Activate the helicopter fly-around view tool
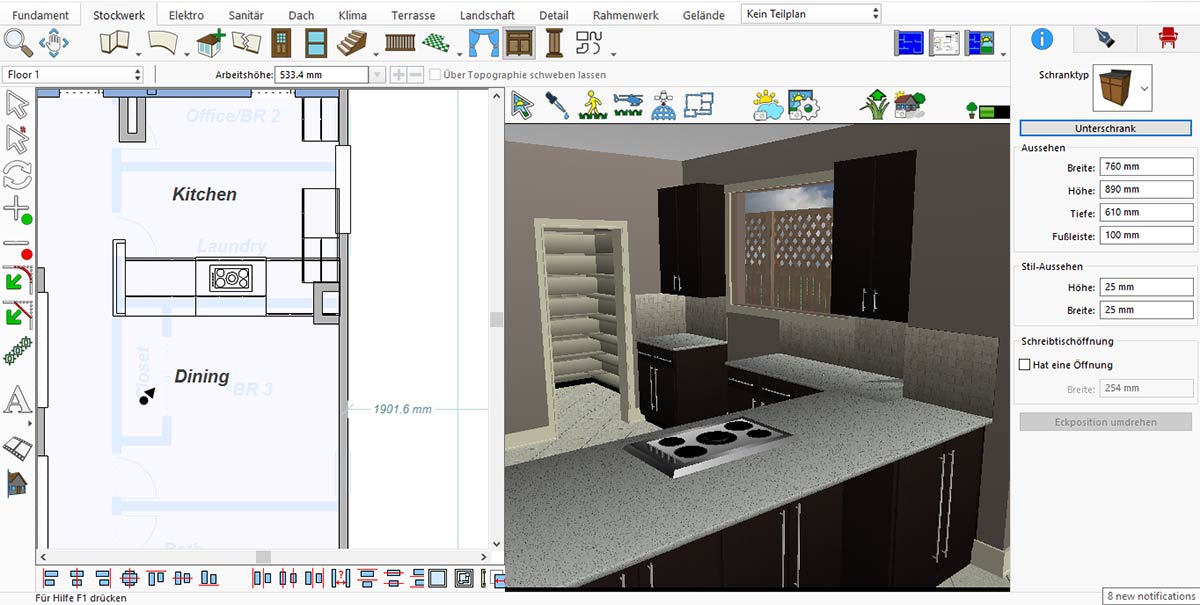 (627, 104)
